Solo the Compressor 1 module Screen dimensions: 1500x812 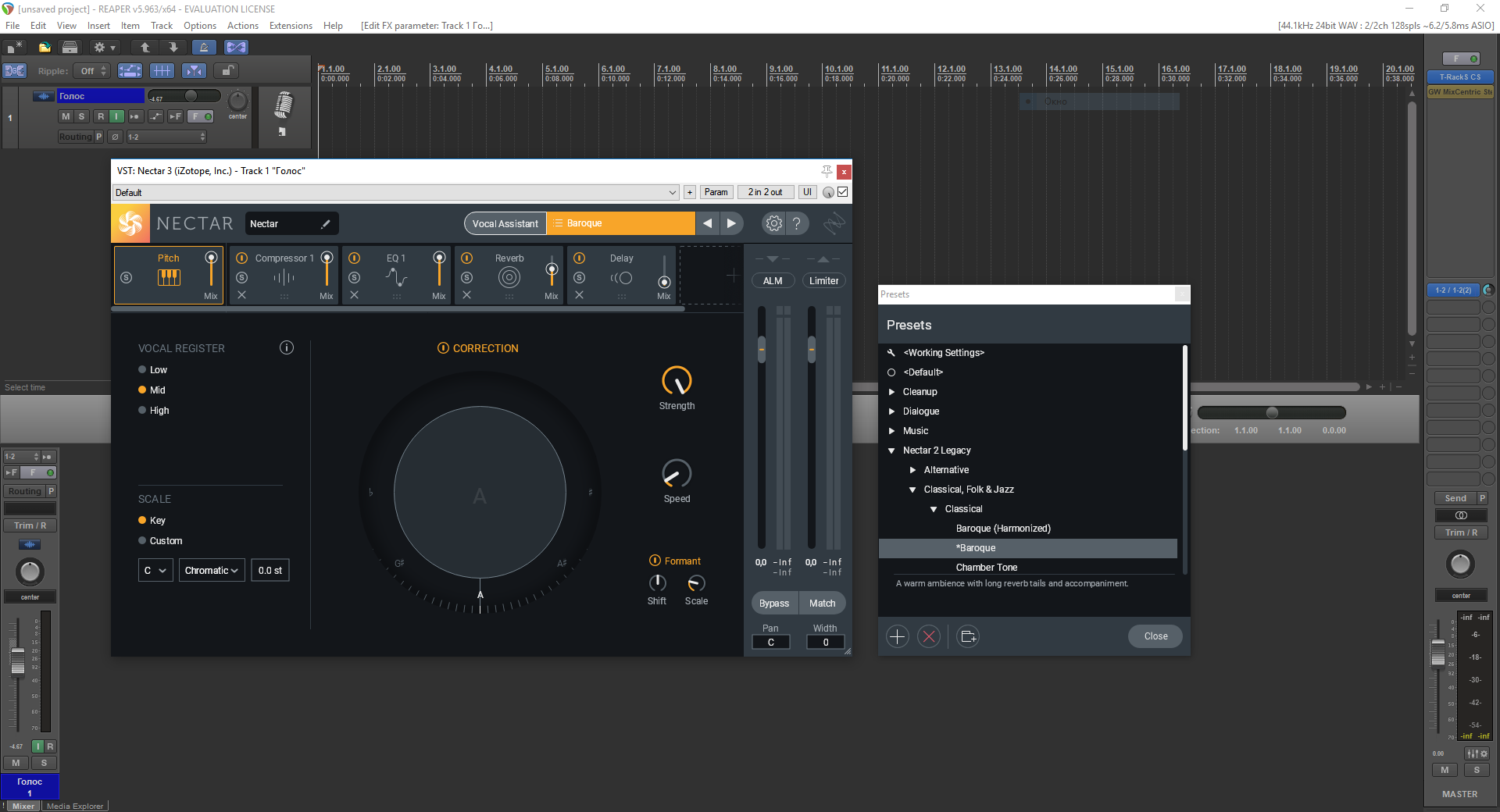(x=242, y=277)
